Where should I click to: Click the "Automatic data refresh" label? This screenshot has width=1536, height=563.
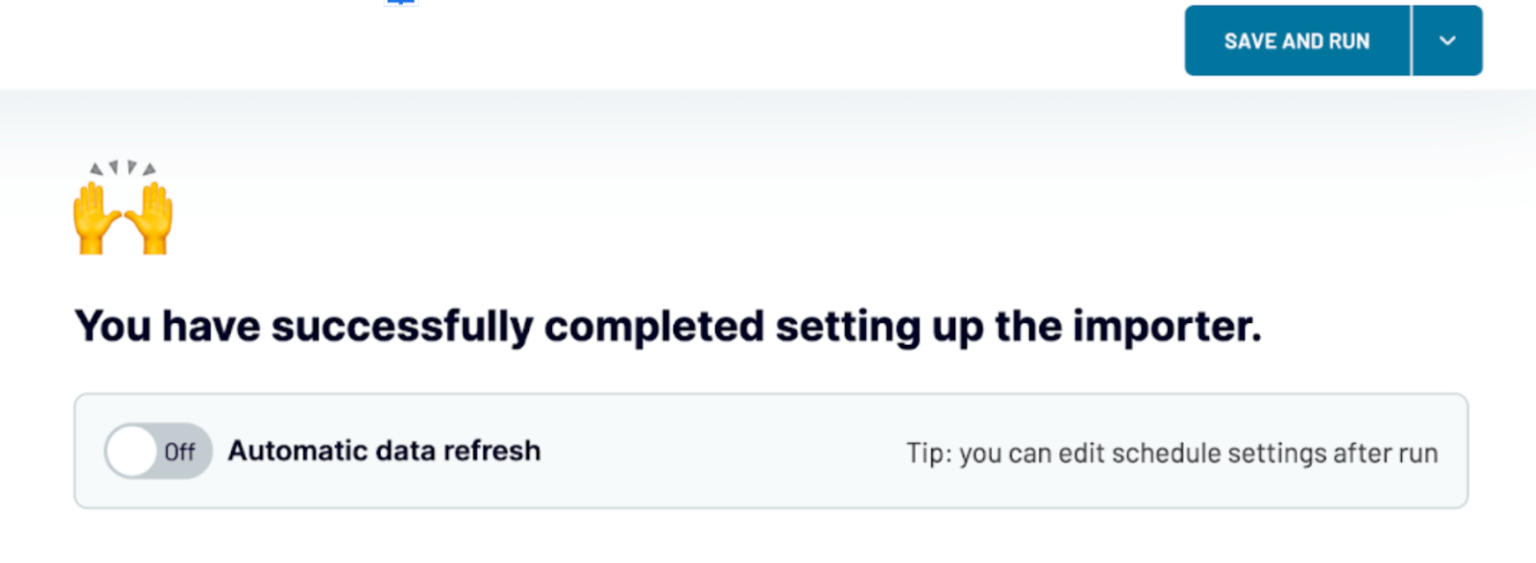click(384, 451)
